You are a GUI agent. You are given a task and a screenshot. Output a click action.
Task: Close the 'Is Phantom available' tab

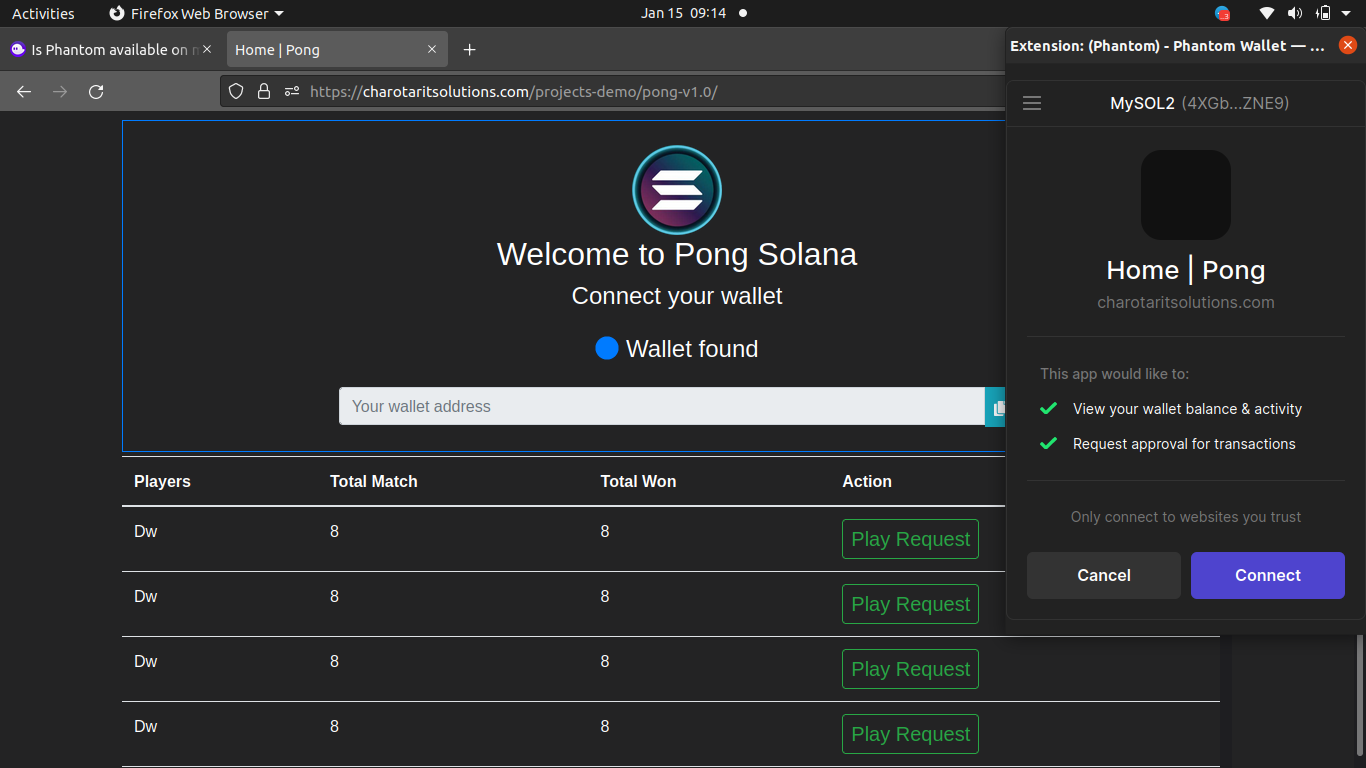tap(207, 49)
